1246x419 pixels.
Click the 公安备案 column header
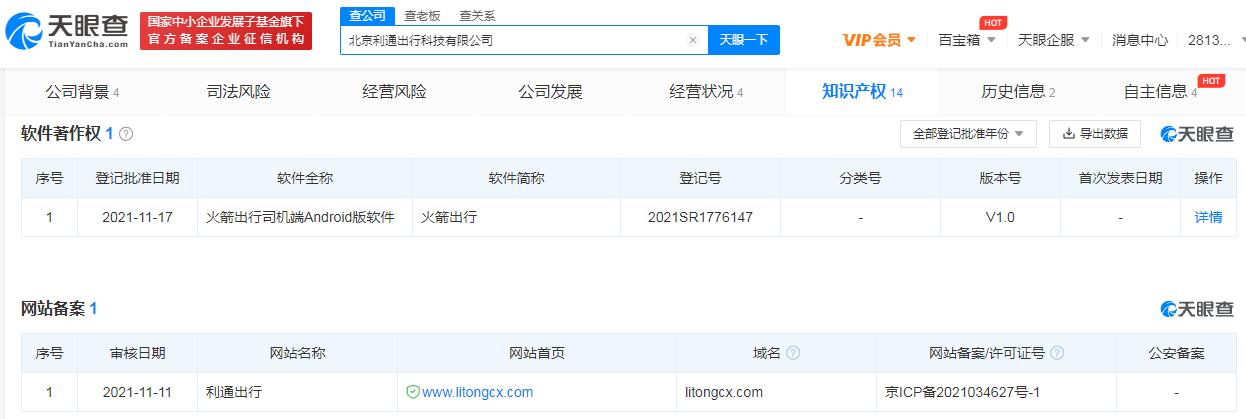[1176, 353]
